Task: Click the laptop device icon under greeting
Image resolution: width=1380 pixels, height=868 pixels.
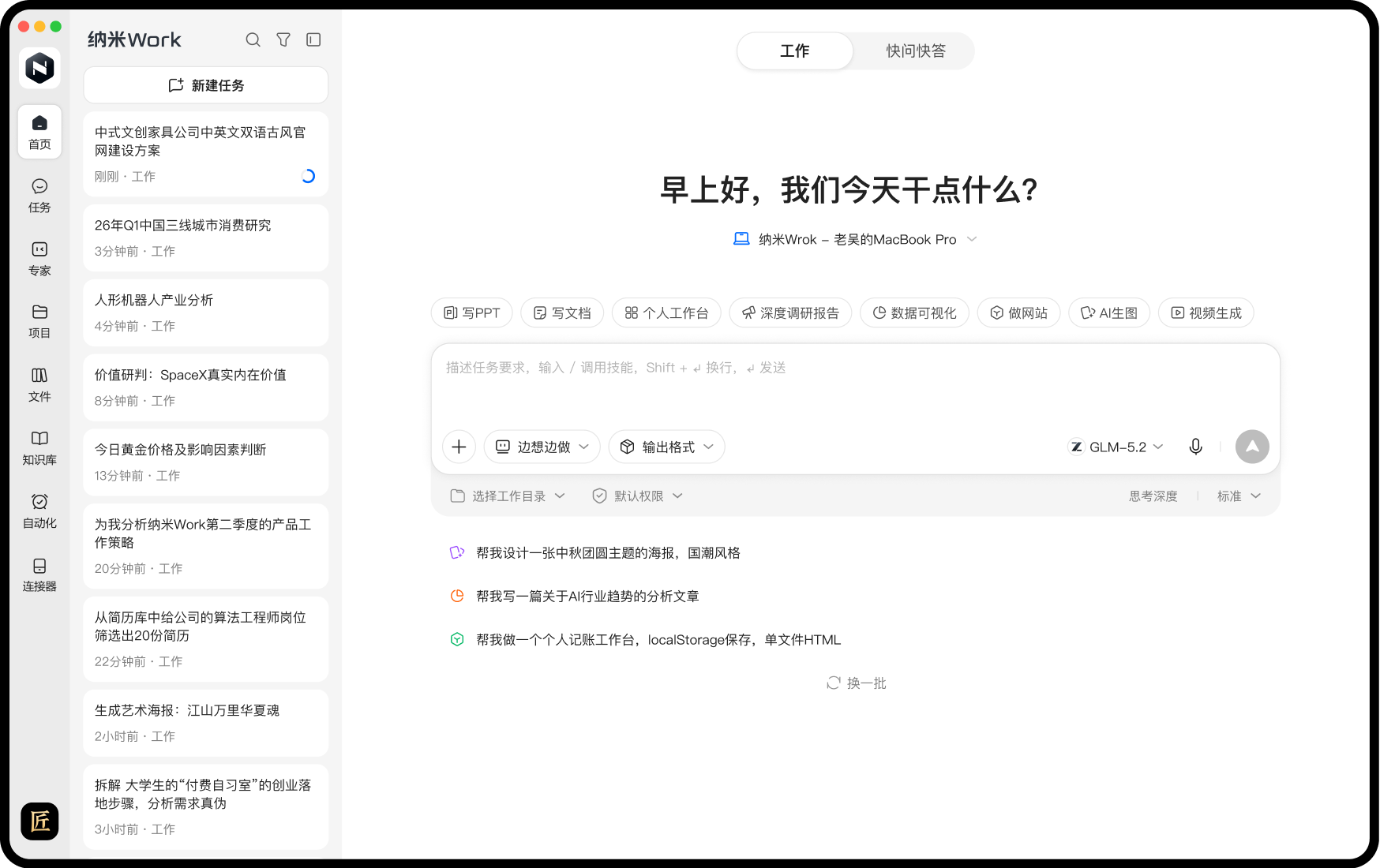Action: 741,239
